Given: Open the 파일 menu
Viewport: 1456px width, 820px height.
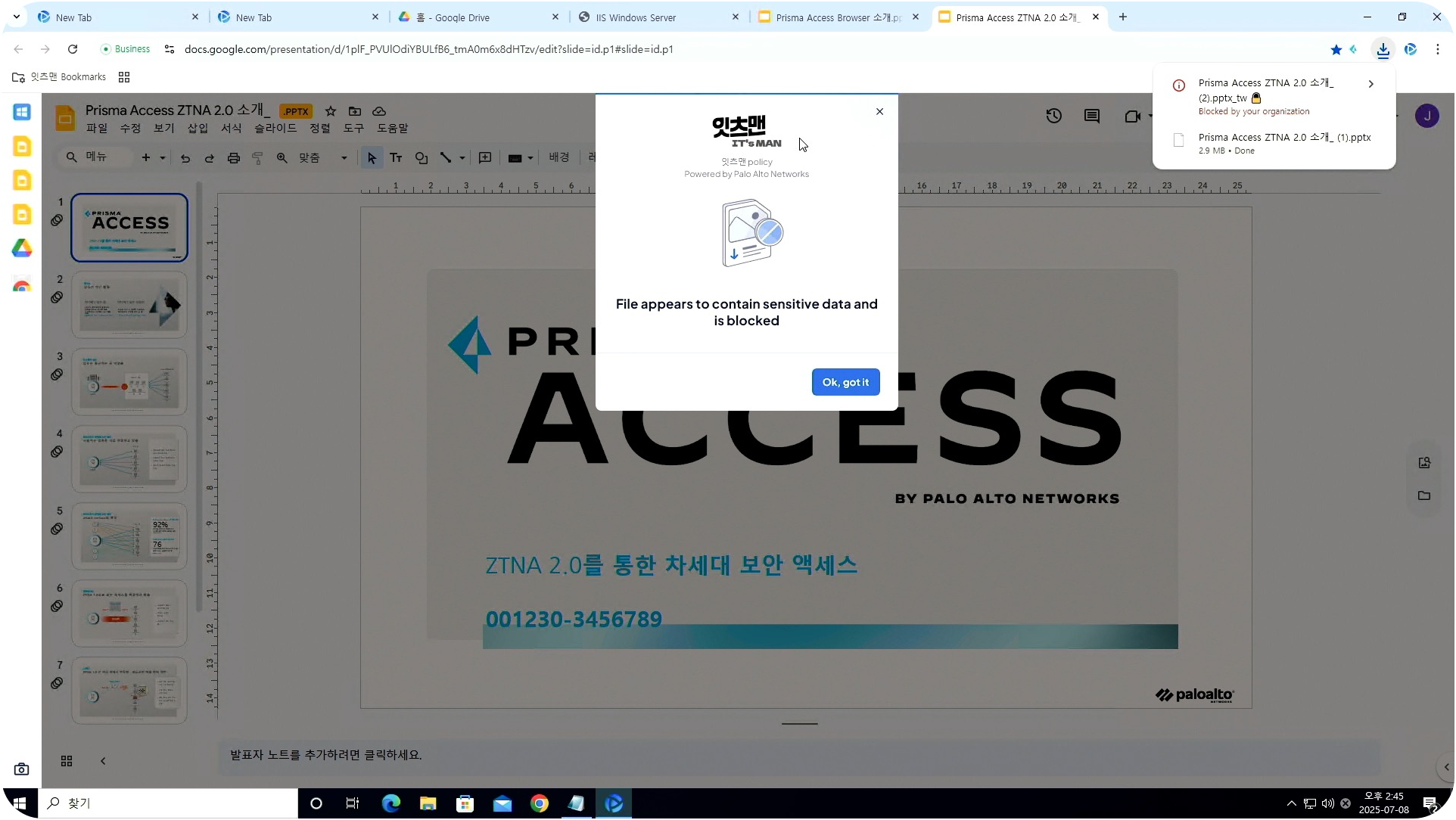Looking at the screenshot, I should coord(97,128).
